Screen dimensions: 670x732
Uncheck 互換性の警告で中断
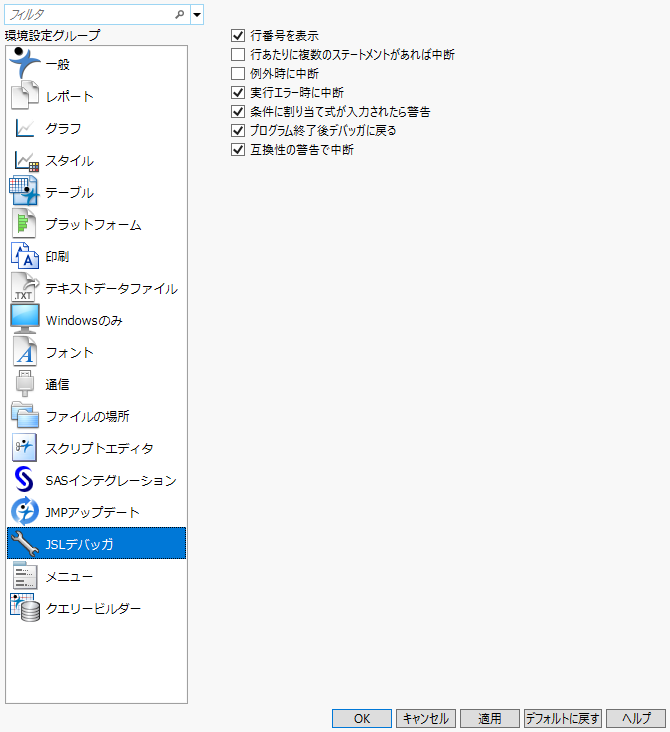(x=238, y=149)
